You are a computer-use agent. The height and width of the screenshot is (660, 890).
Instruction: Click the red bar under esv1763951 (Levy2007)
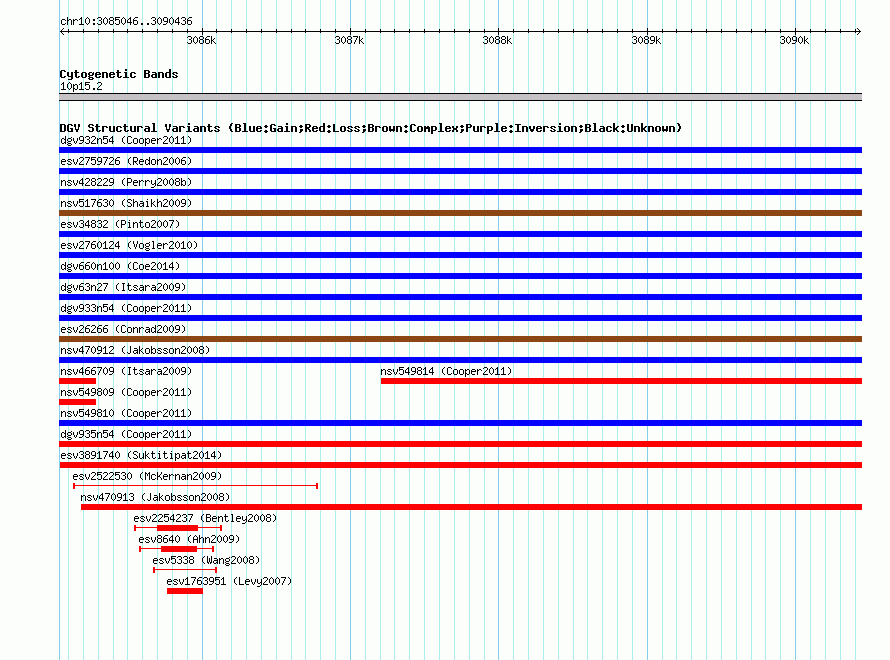pos(185,591)
